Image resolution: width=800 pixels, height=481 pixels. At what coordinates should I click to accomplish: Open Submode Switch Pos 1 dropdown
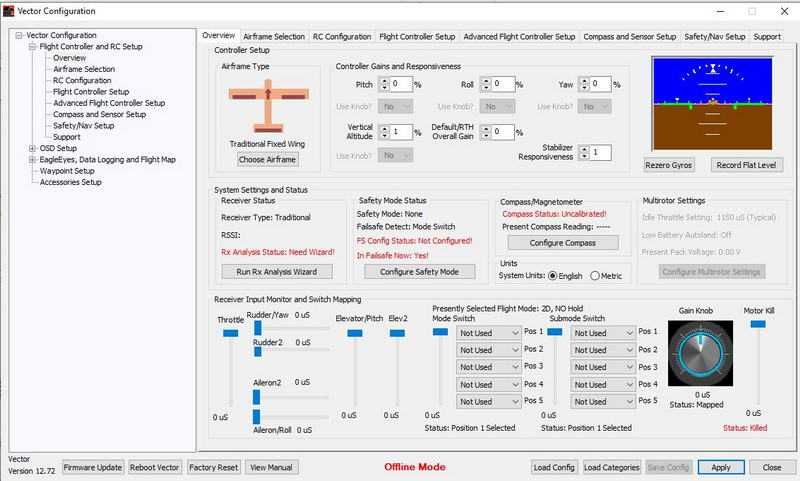coord(603,333)
